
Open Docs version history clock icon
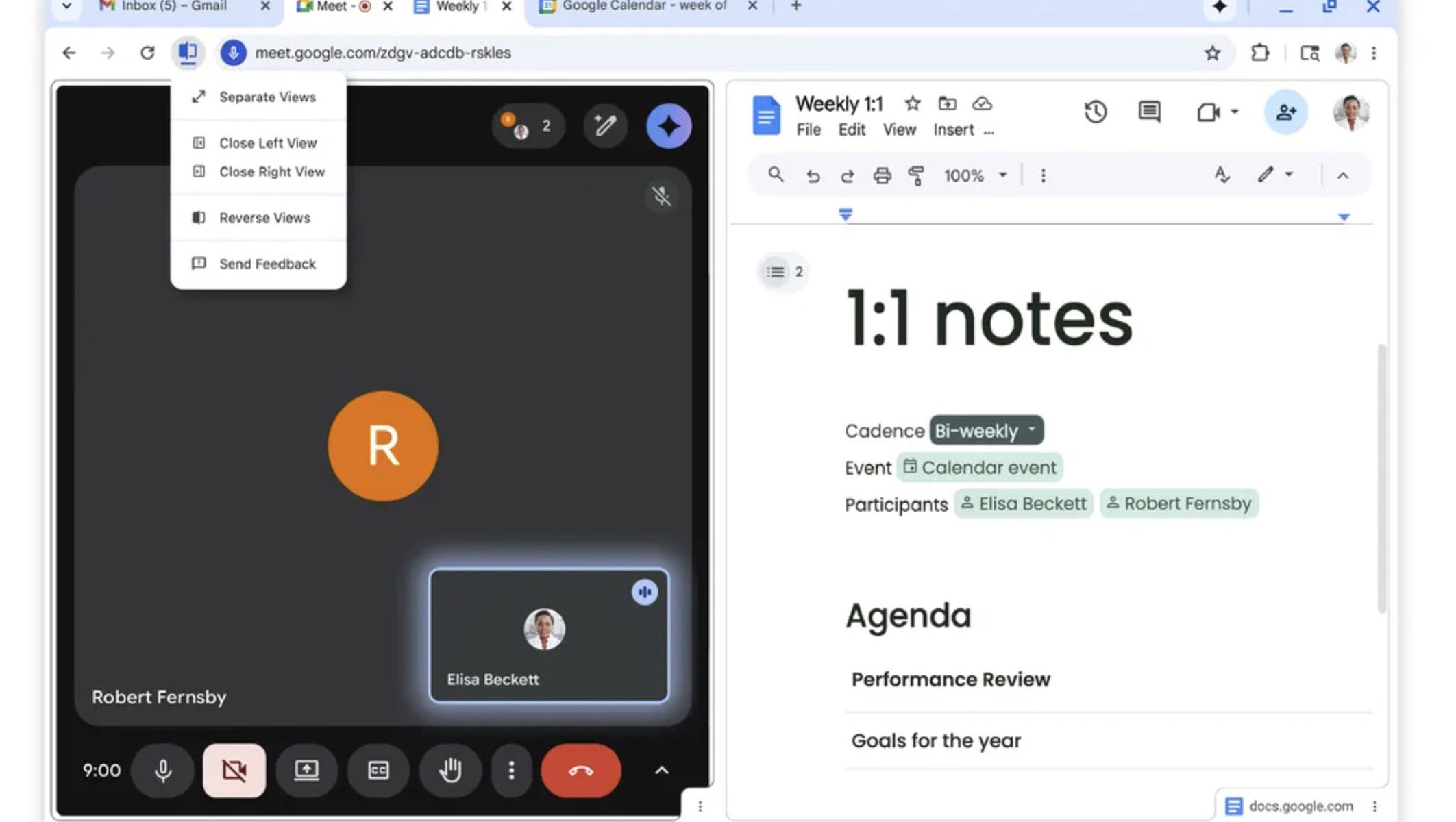pos(1095,112)
